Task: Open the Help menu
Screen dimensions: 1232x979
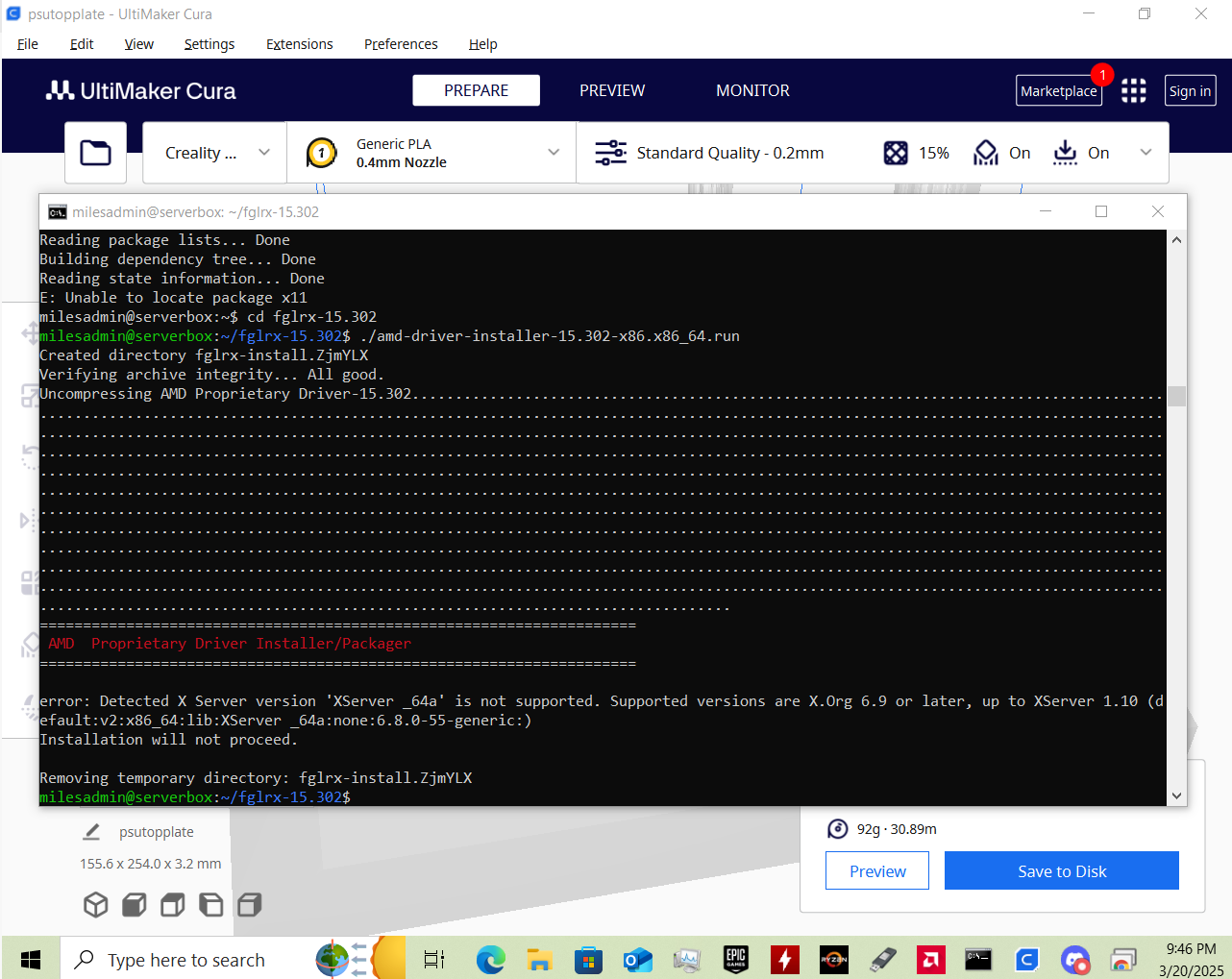Action: [x=482, y=44]
